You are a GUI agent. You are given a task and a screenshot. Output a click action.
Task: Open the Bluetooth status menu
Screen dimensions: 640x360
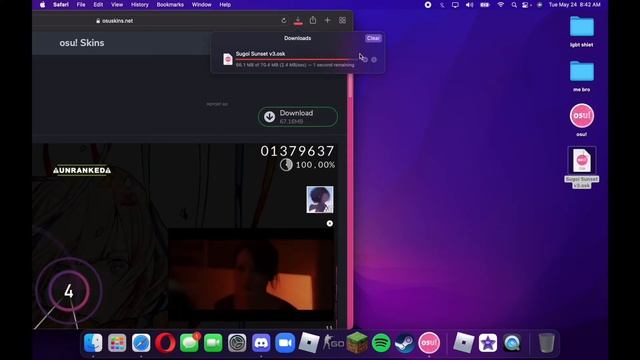pyautogui.click(x=442, y=5)
